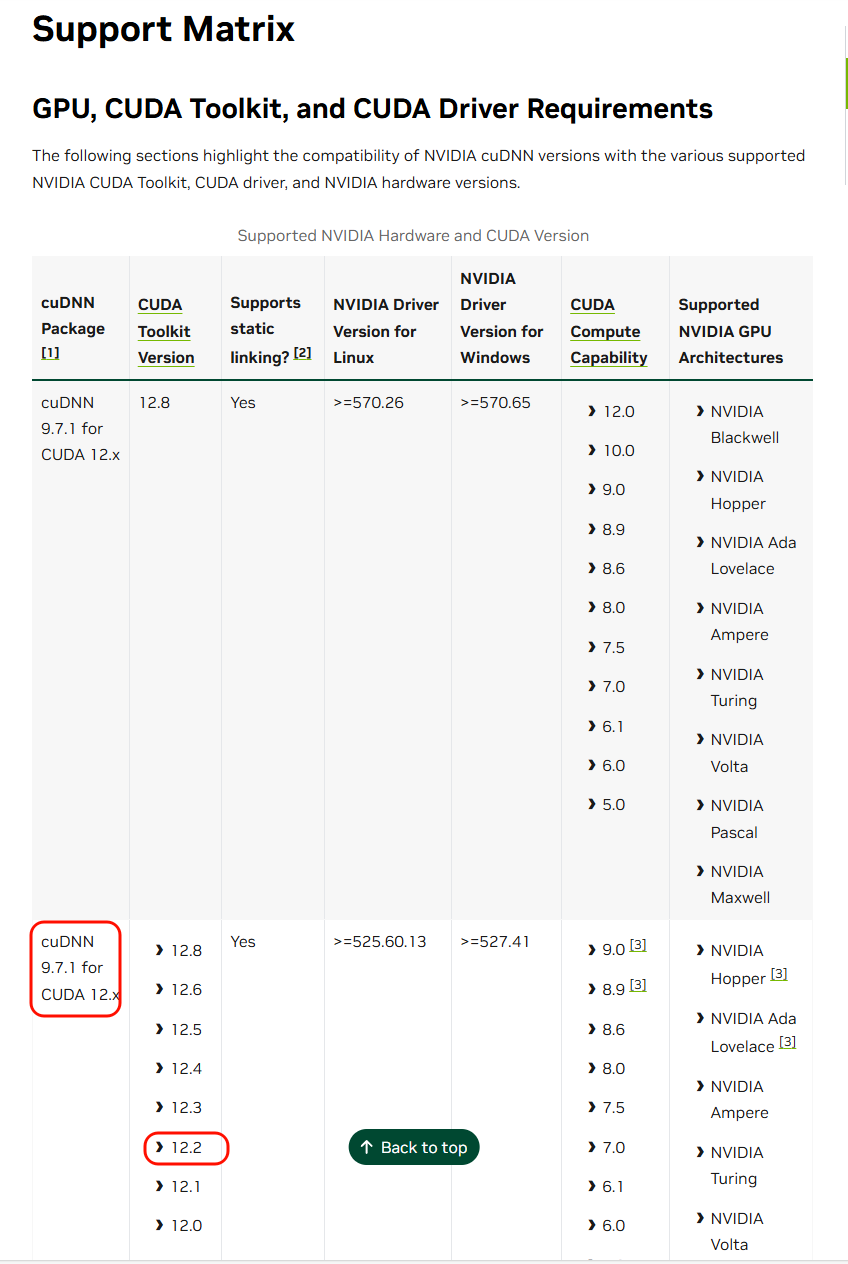The width and height of the screenshot is (848, 1264).
Task: Click the chevron next to toolkit version 12.6
Action: [x=160, y=989]
